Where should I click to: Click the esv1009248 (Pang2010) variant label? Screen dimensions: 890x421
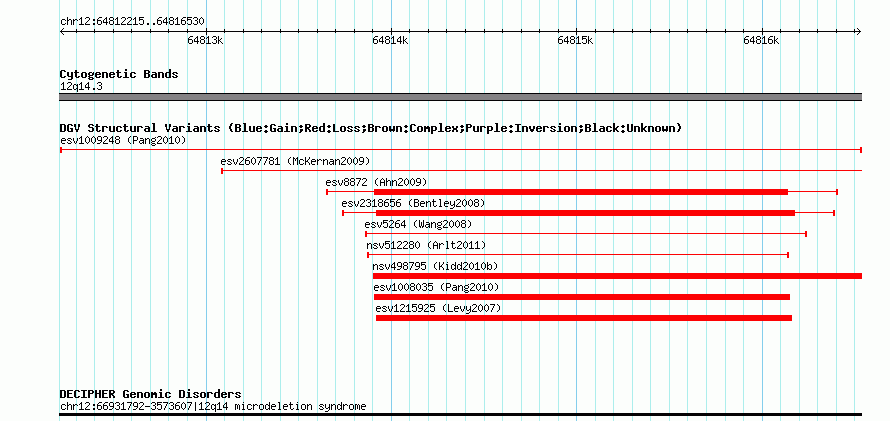tap(123, 140)
